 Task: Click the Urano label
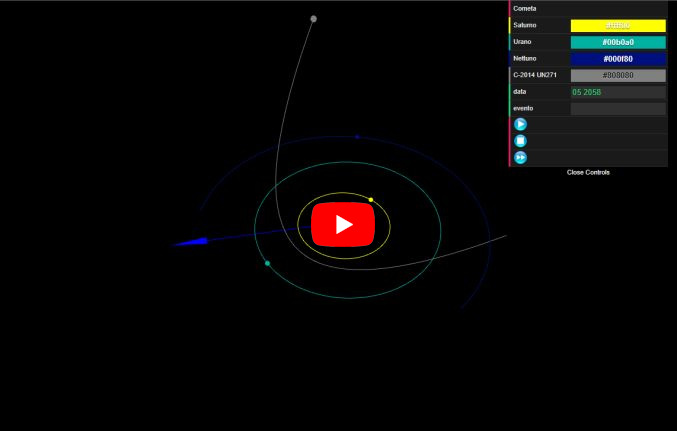522,41
